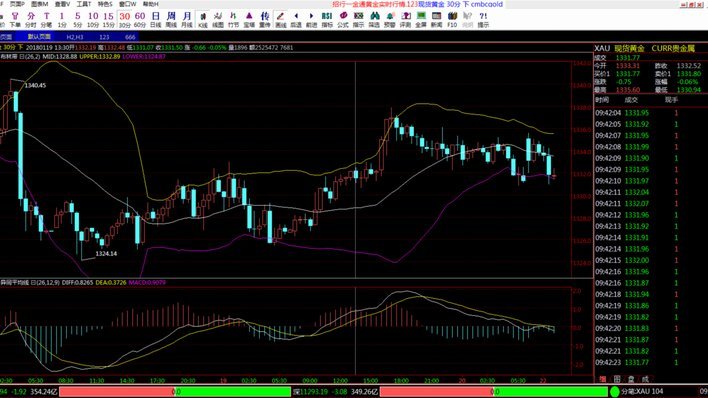The image size is (708, 398).
Task: Open the F10 info icon
Action: (x=452, y=20)
